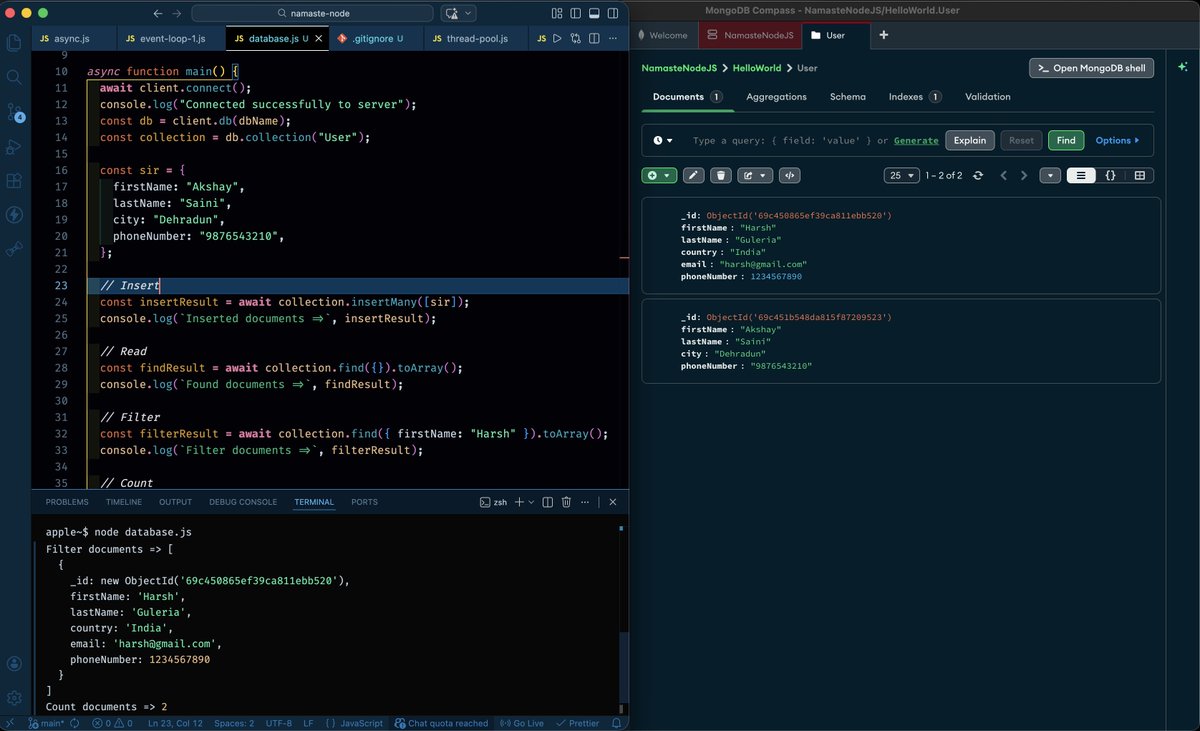Screen dimensions: 1200x731
Task: Open the Indexes tab in Compass
Action: pos(914,97)
